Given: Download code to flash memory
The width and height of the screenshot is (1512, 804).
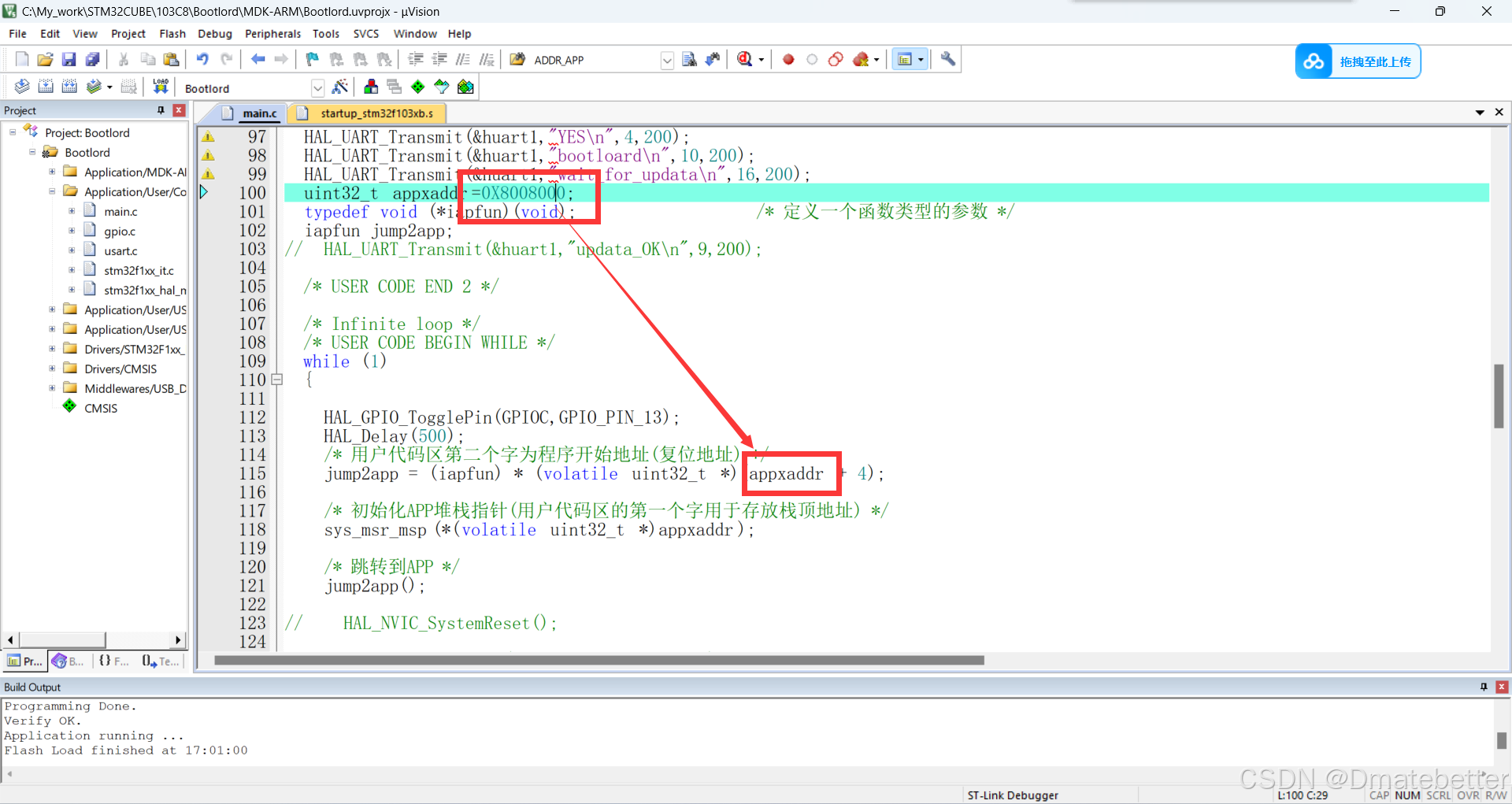Looking at the screenshot, I should tap(161, 87).
